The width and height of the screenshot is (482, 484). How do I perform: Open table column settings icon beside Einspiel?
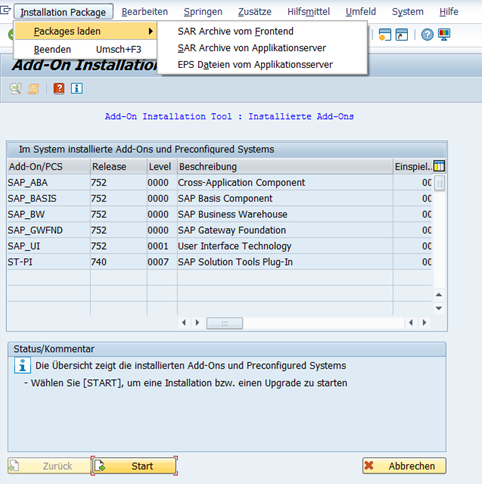click(x=439, y=166)
